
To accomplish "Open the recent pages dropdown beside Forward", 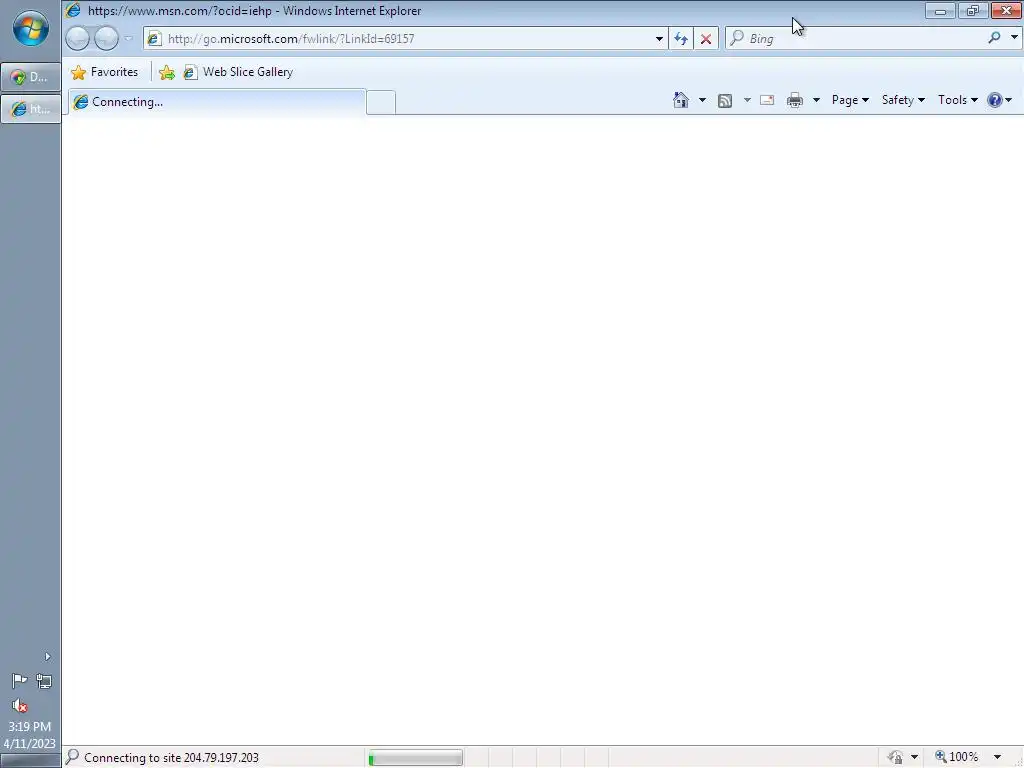I will [128, 39].
